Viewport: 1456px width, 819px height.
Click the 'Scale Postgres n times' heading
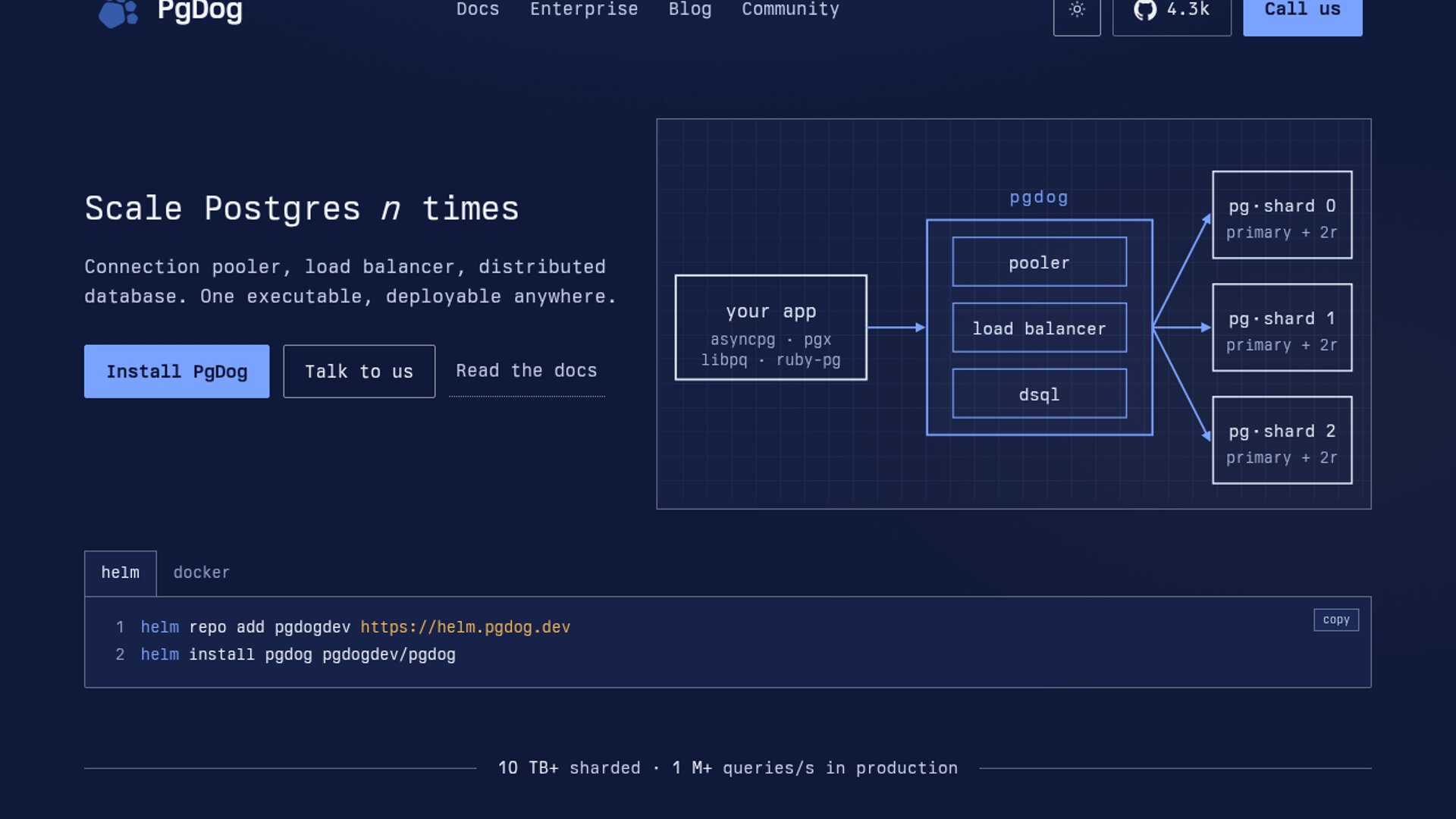(x=302, y=209)
